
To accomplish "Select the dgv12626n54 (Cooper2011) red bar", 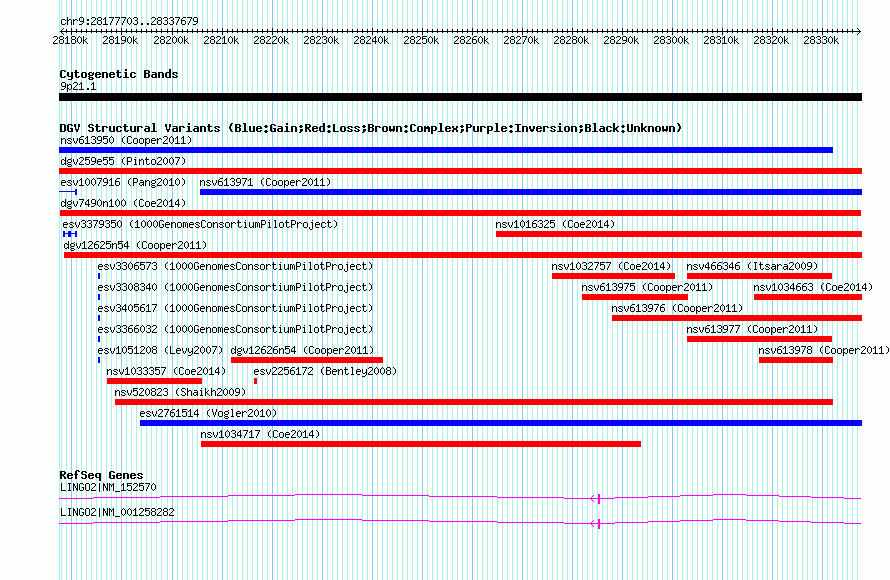I will tap(307, 360).
